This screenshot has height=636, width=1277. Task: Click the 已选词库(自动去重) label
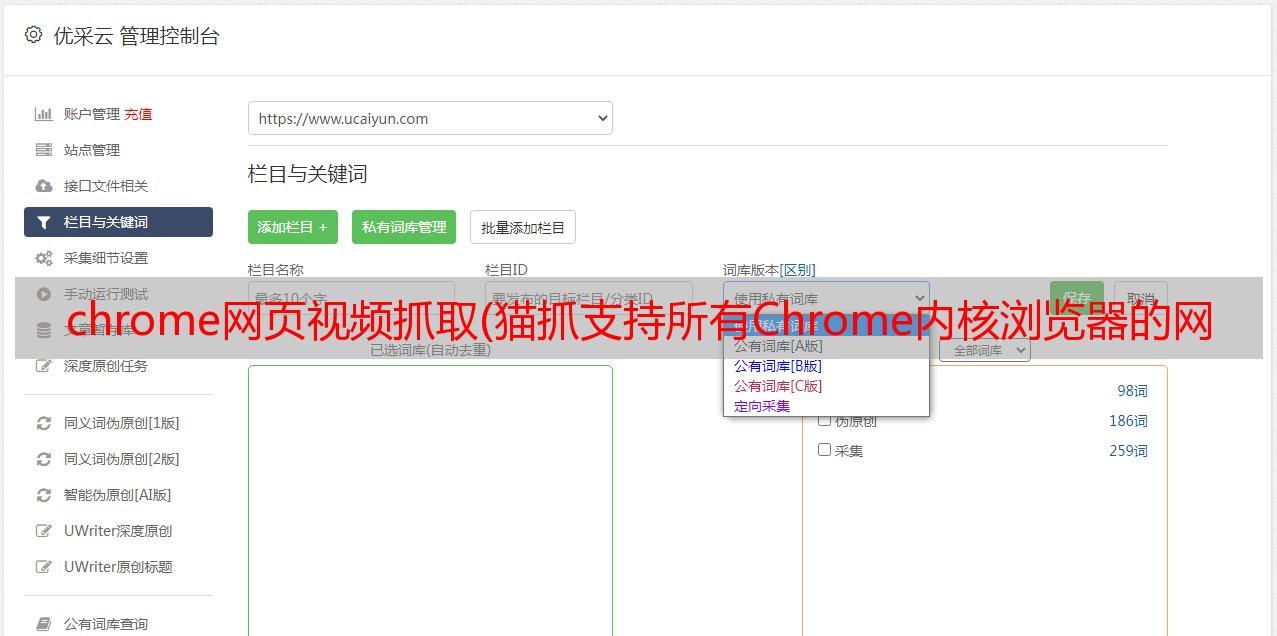(x=430, y=350)
